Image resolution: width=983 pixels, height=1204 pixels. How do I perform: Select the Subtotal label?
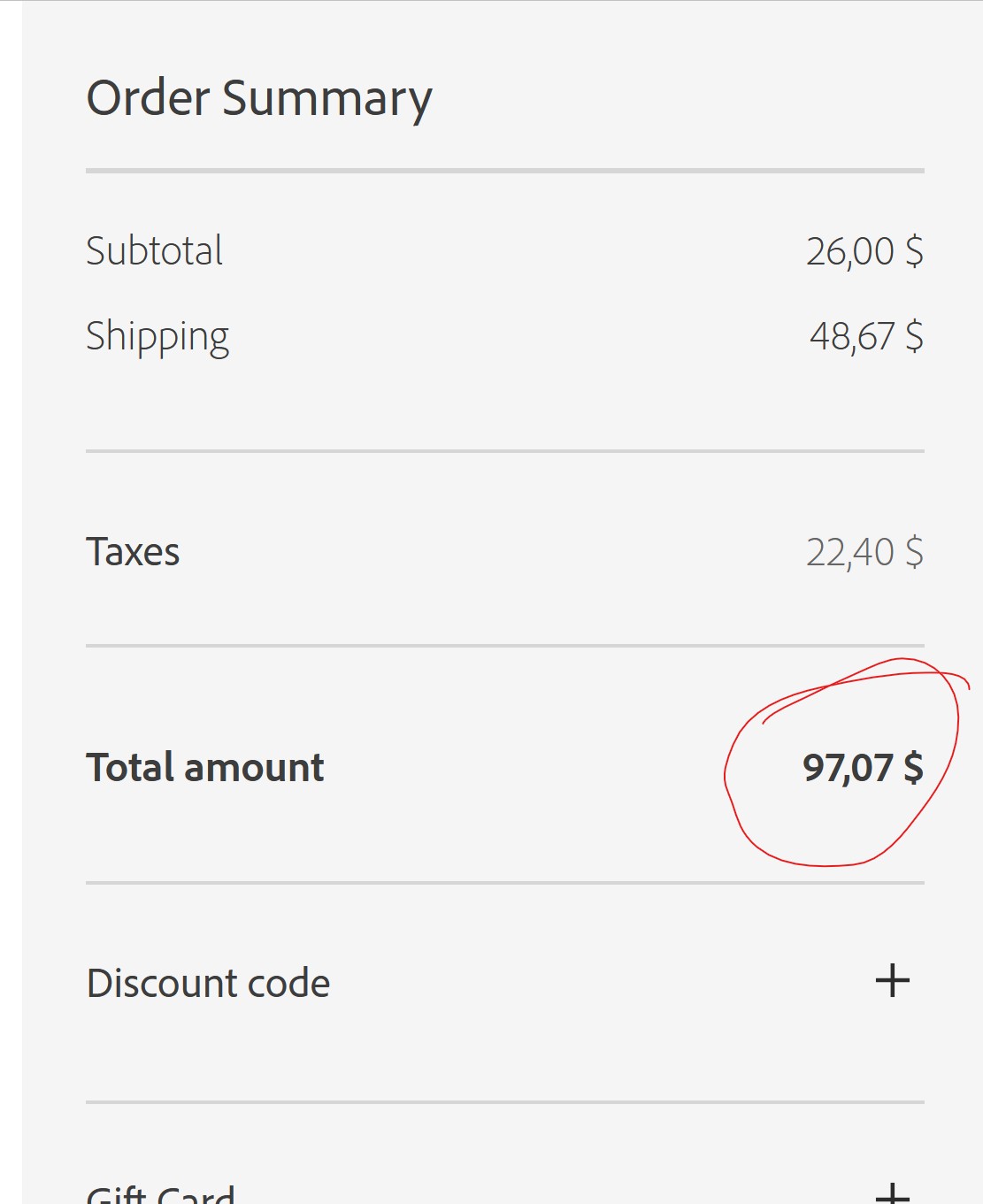pyautogui.click(x=154, y=250)
